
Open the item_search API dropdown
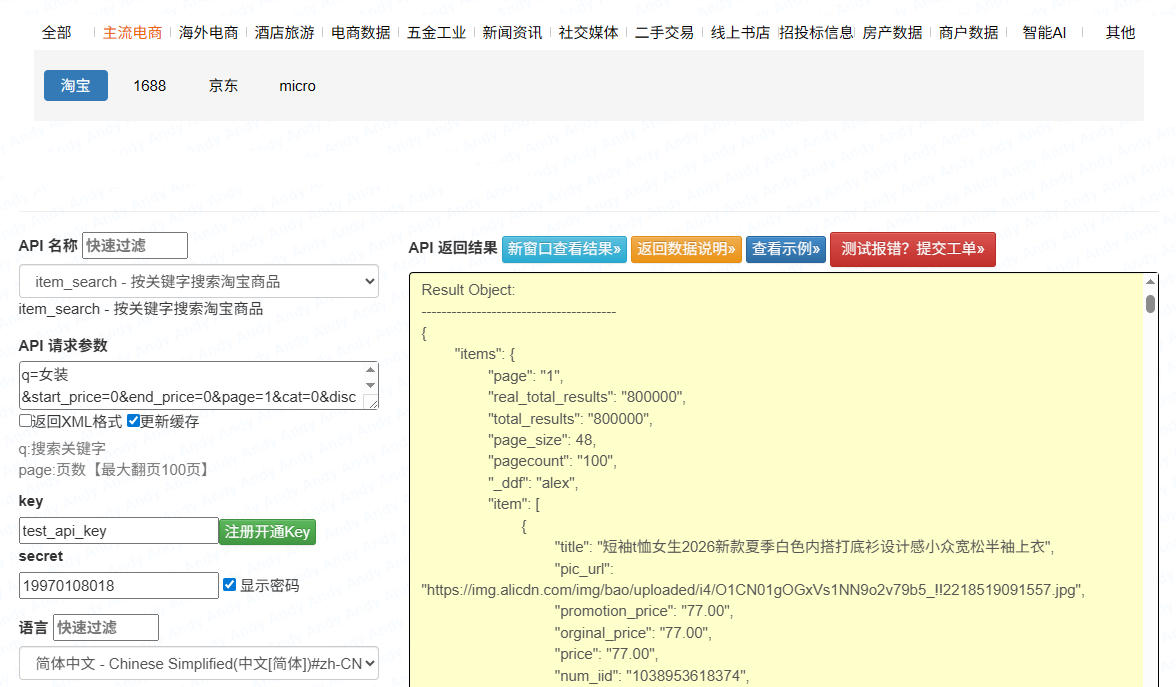coord(199,281)
